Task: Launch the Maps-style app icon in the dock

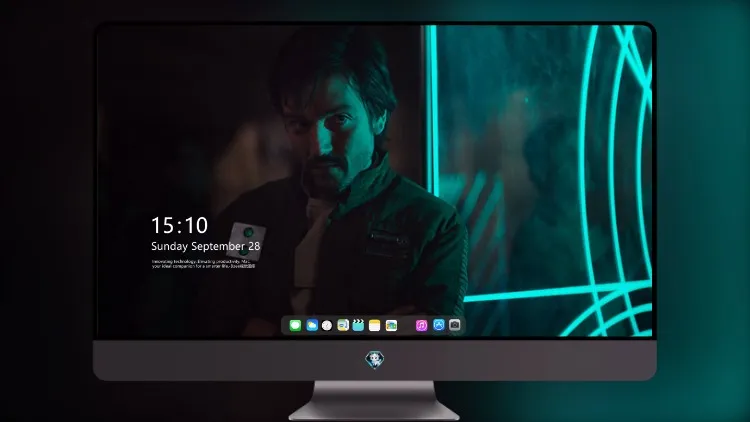Action: [x=343, y=325]
